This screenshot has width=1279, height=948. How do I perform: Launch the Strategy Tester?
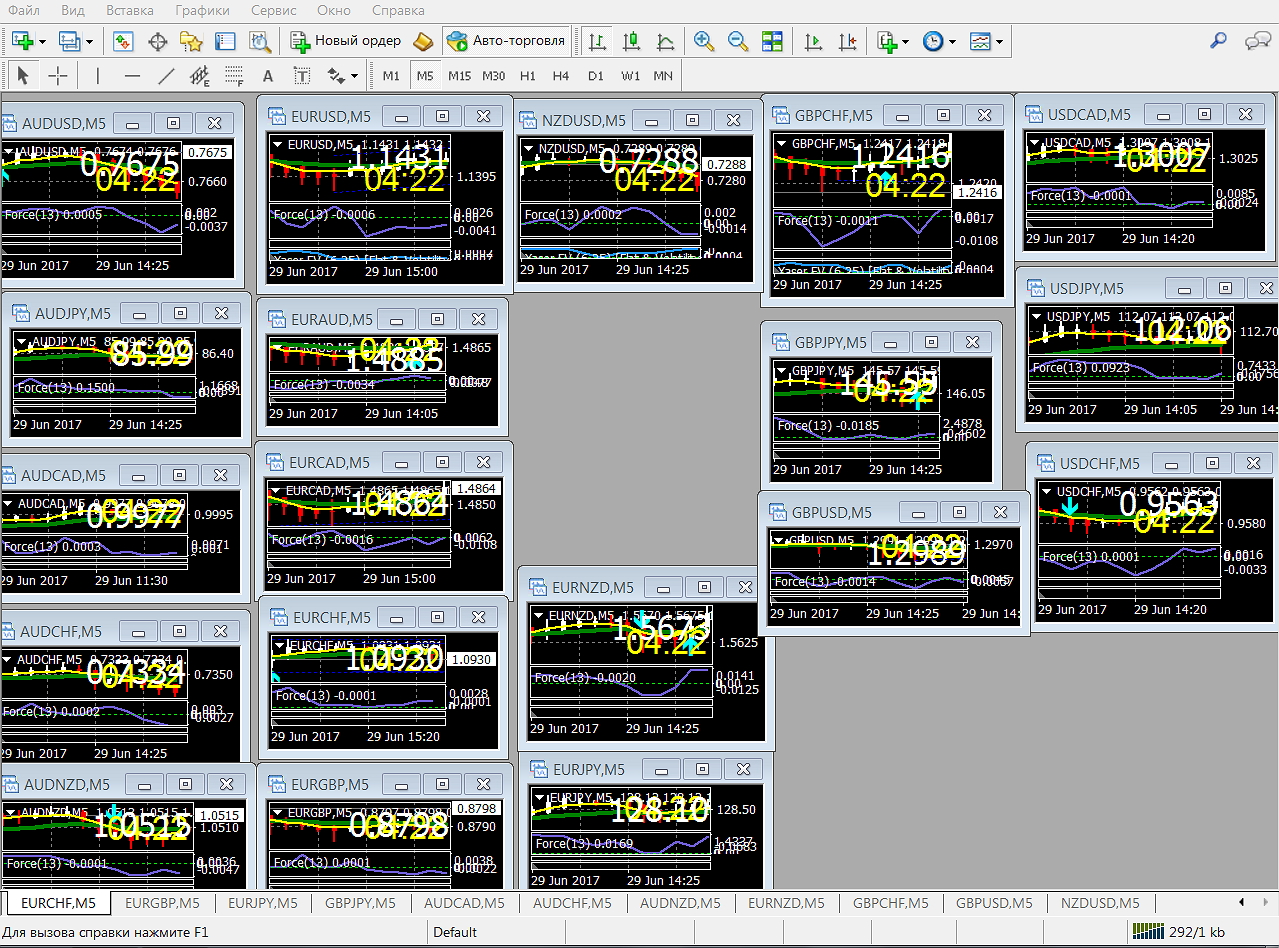tap(260, 41)
